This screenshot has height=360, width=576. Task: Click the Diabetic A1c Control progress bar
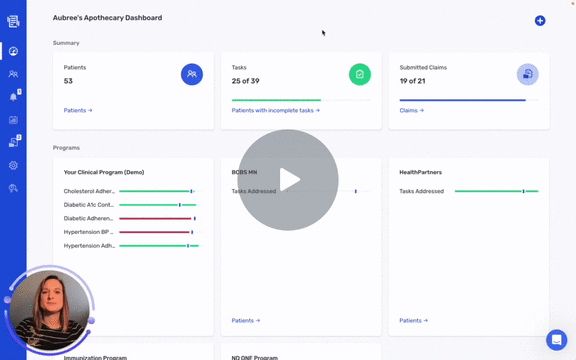(x=161, y=205)
